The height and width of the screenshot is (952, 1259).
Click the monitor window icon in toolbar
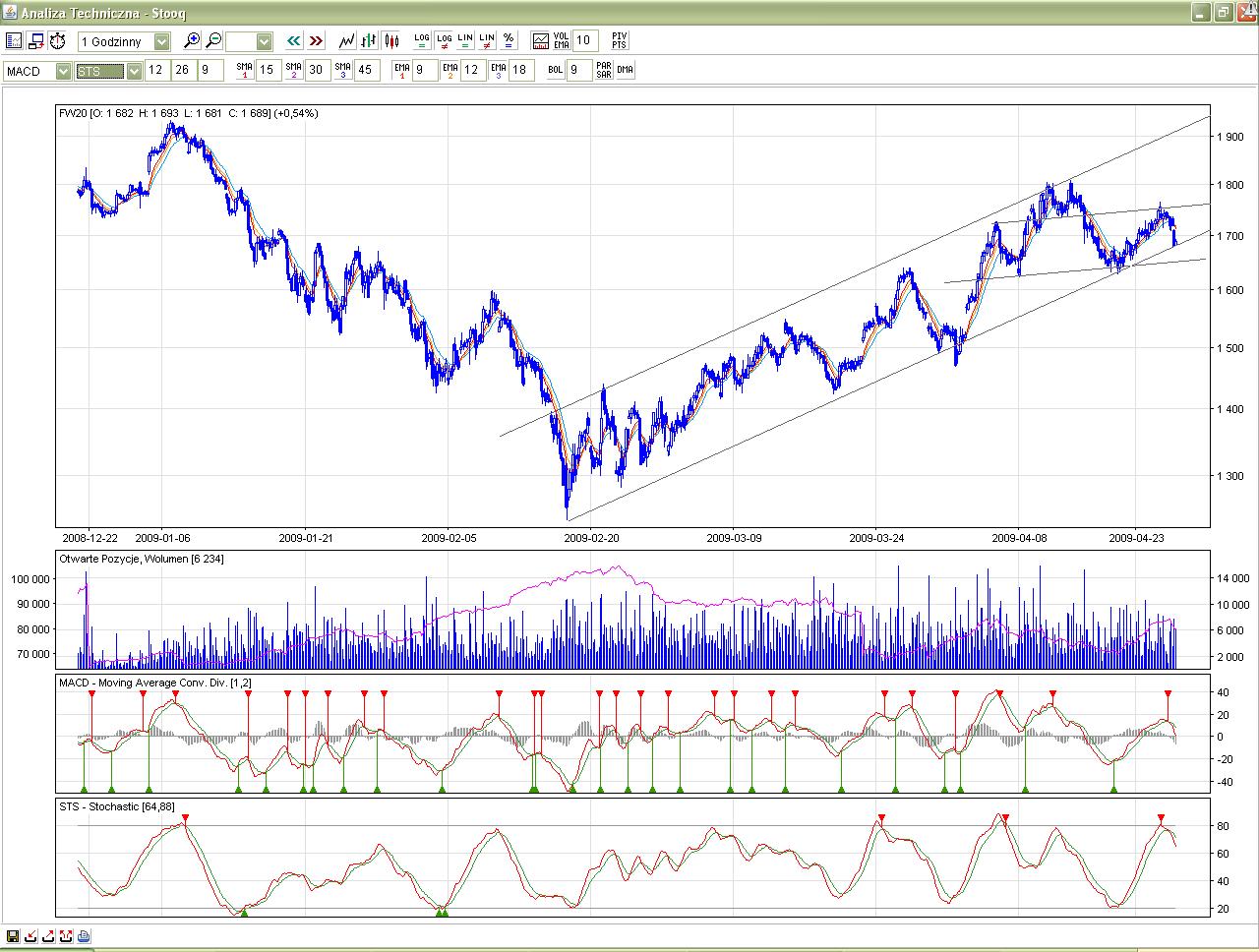click(x=35, y=41)
